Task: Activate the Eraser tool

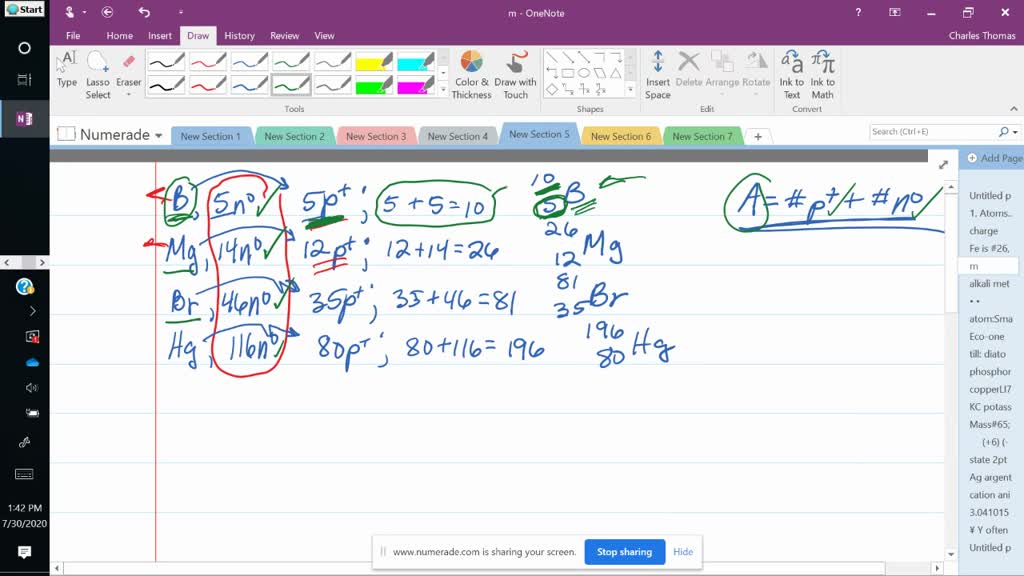Action: [128, 72]
